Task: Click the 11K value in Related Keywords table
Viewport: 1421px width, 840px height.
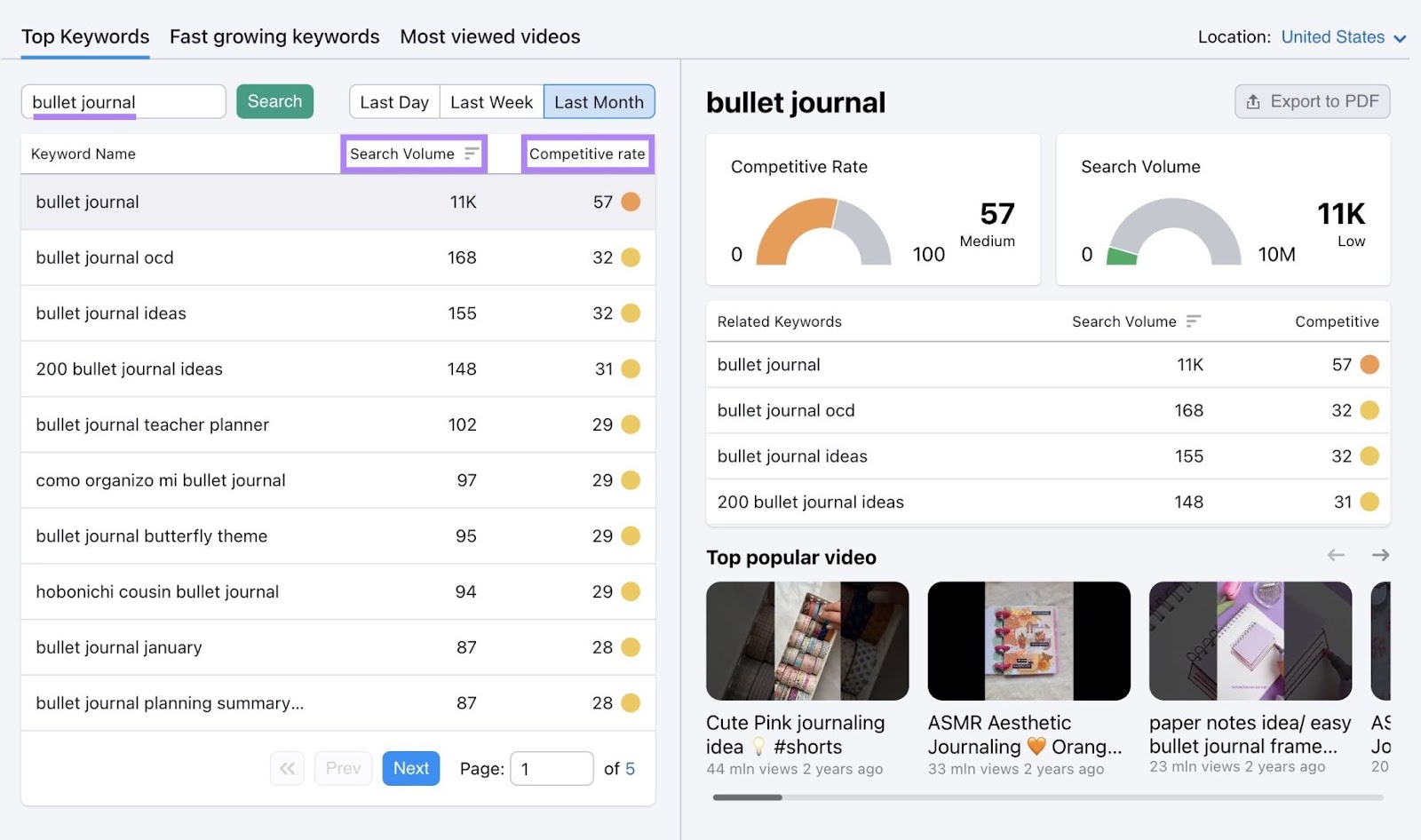Action: (1190, 364)
